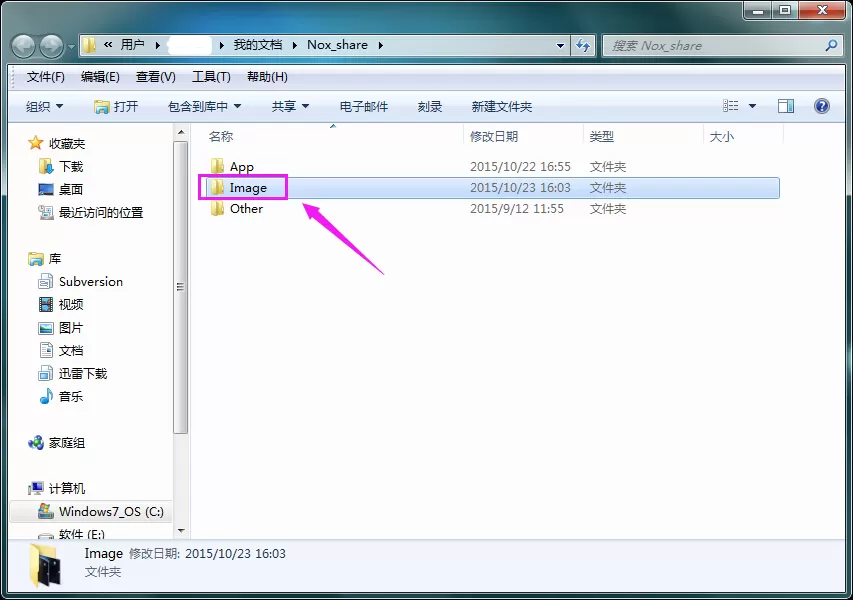The width and height of the screenshot is (853, 600).
Task: Open the 视频 library
Action: [61, 304]
